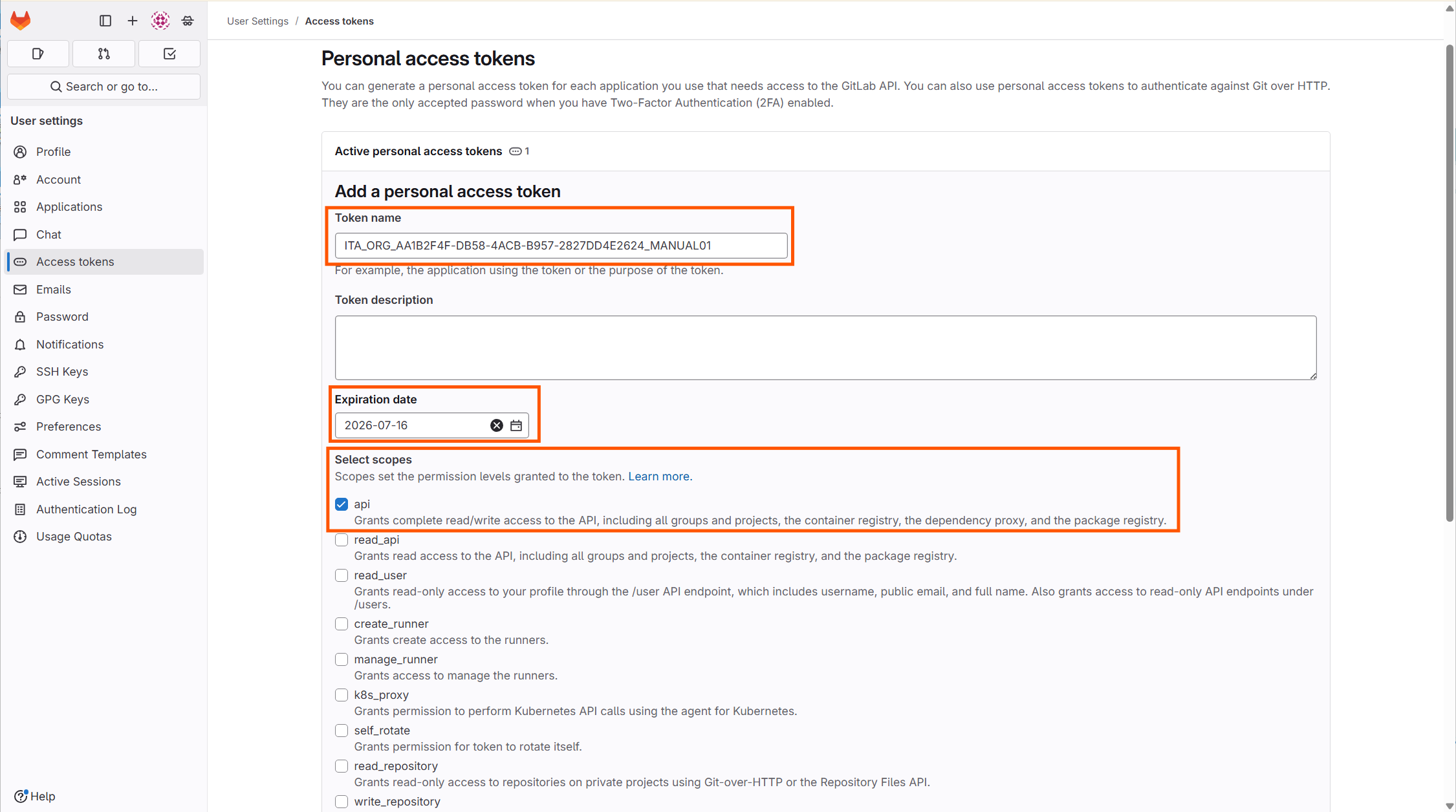The width and height of the screenshot is (1456, 812).
Task: Open the To-Do list shortcut icon
Action: click(169, 54)
